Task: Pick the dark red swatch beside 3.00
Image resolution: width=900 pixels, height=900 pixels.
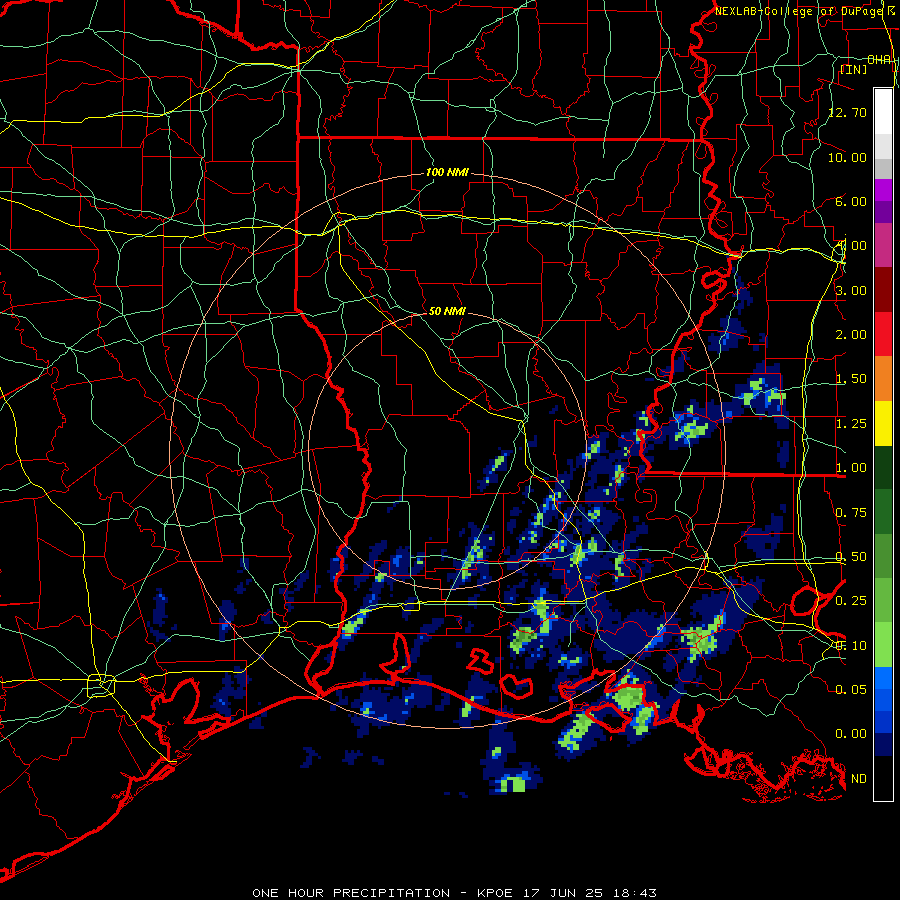Action: (x=883, y=290)
